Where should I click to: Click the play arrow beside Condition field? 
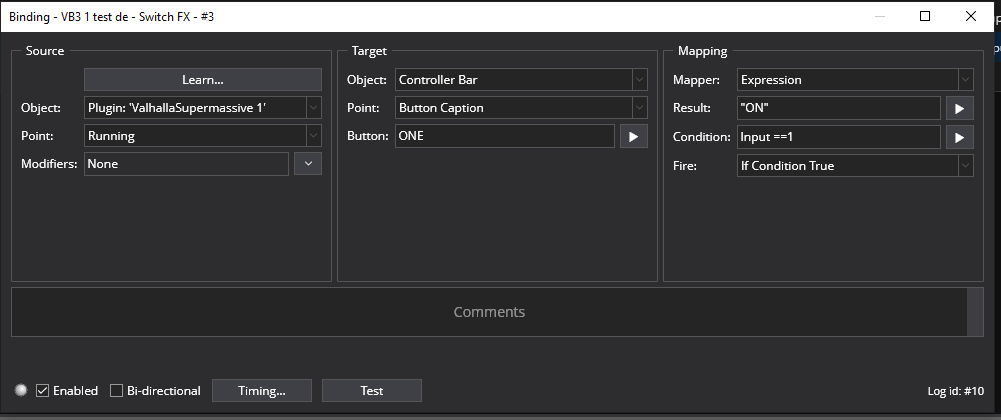click(x=959, y=137)
